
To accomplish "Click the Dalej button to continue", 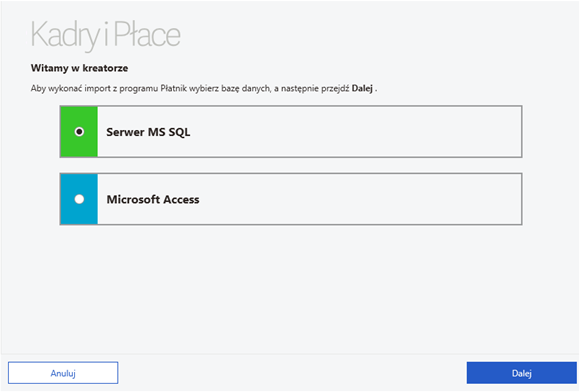I will tap(522, 373).
